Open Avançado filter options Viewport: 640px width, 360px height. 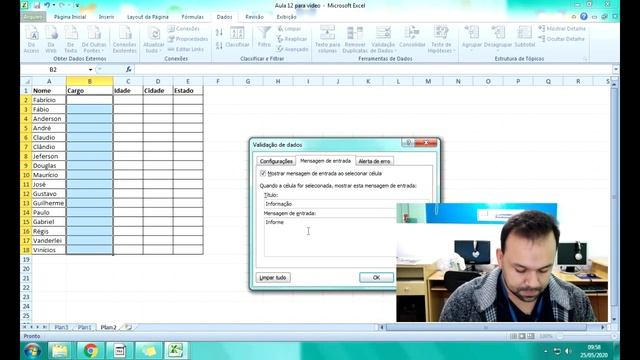tap(292, 49)
